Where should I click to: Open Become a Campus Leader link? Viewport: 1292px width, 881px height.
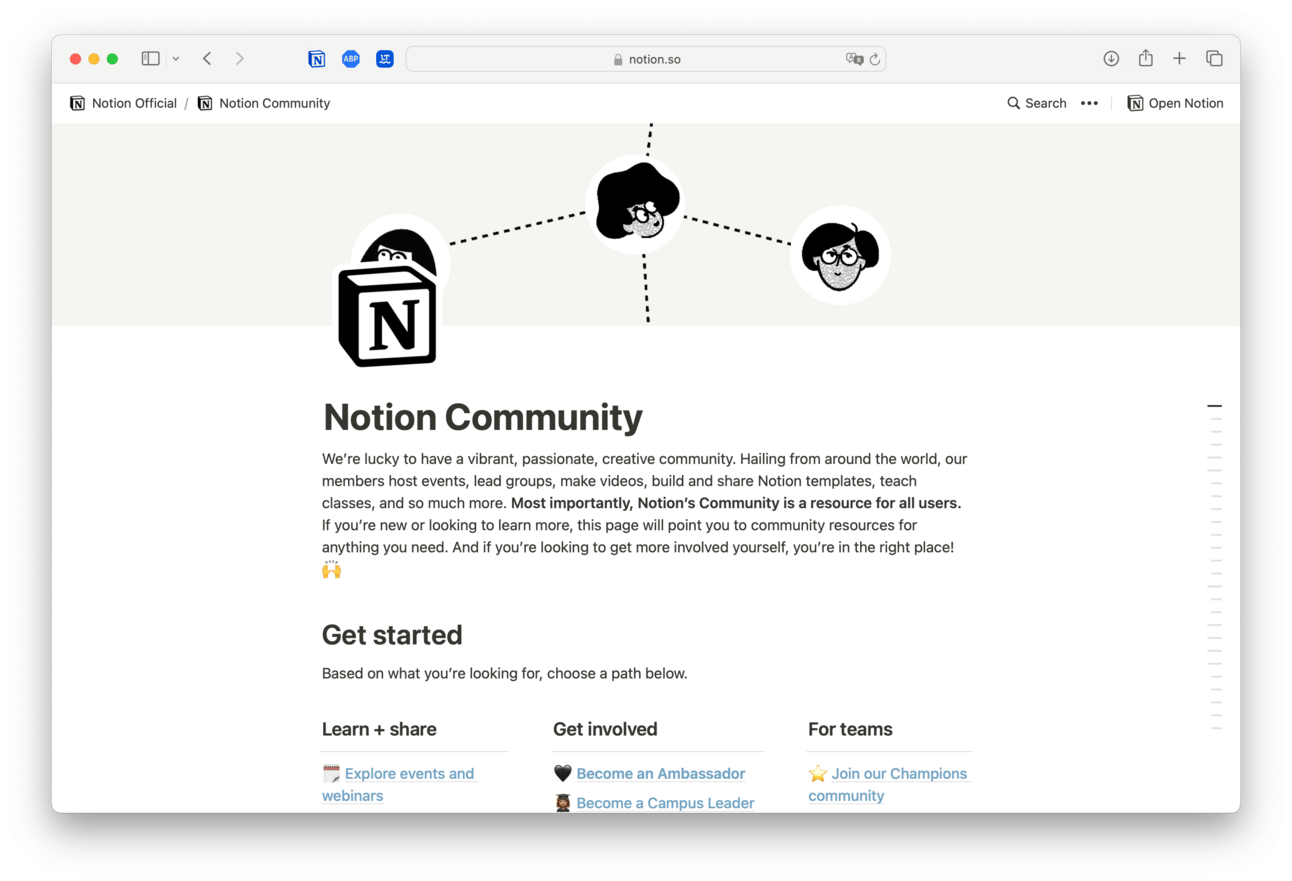tap(666, 803)
